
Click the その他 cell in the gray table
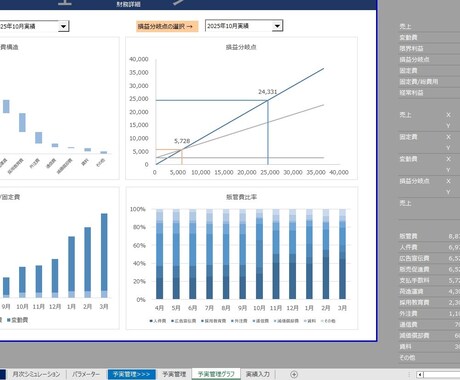tap(407, 358)
